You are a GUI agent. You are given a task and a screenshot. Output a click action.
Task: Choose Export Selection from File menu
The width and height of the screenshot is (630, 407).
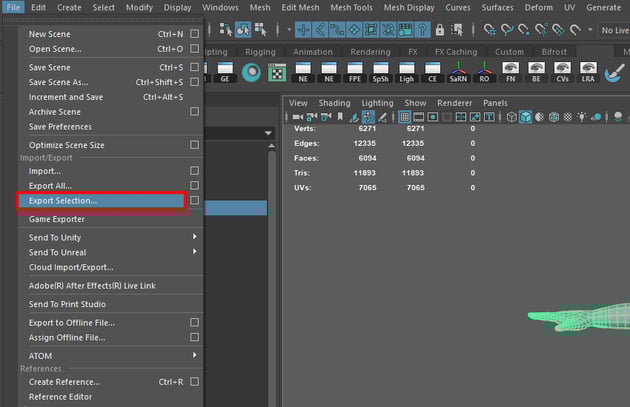(63, 201)
